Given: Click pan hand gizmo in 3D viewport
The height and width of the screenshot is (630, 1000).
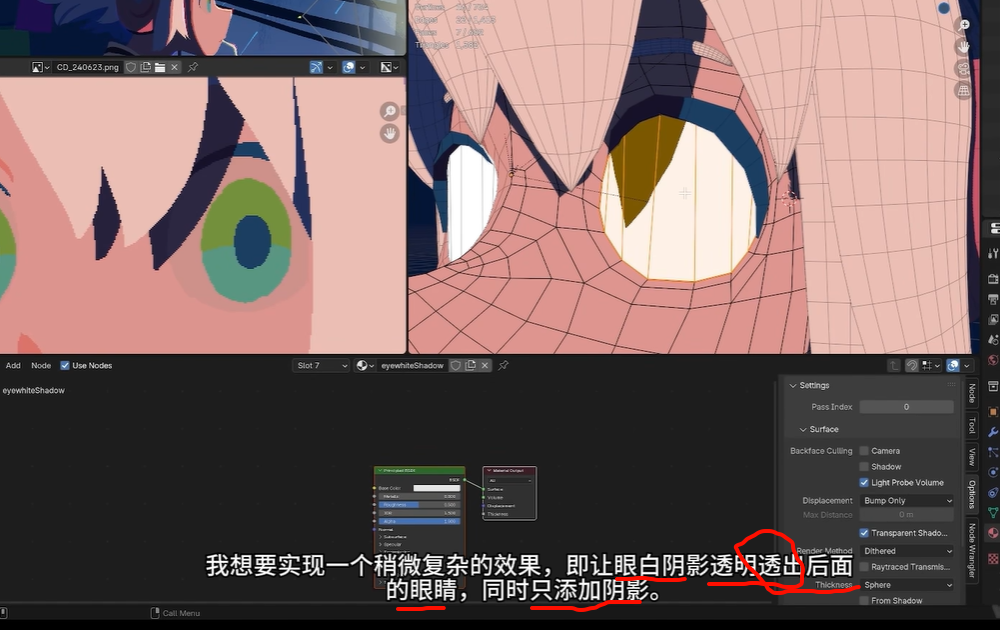Looking at the screenshot, I should pyautogui.click(x=964, y=47).
